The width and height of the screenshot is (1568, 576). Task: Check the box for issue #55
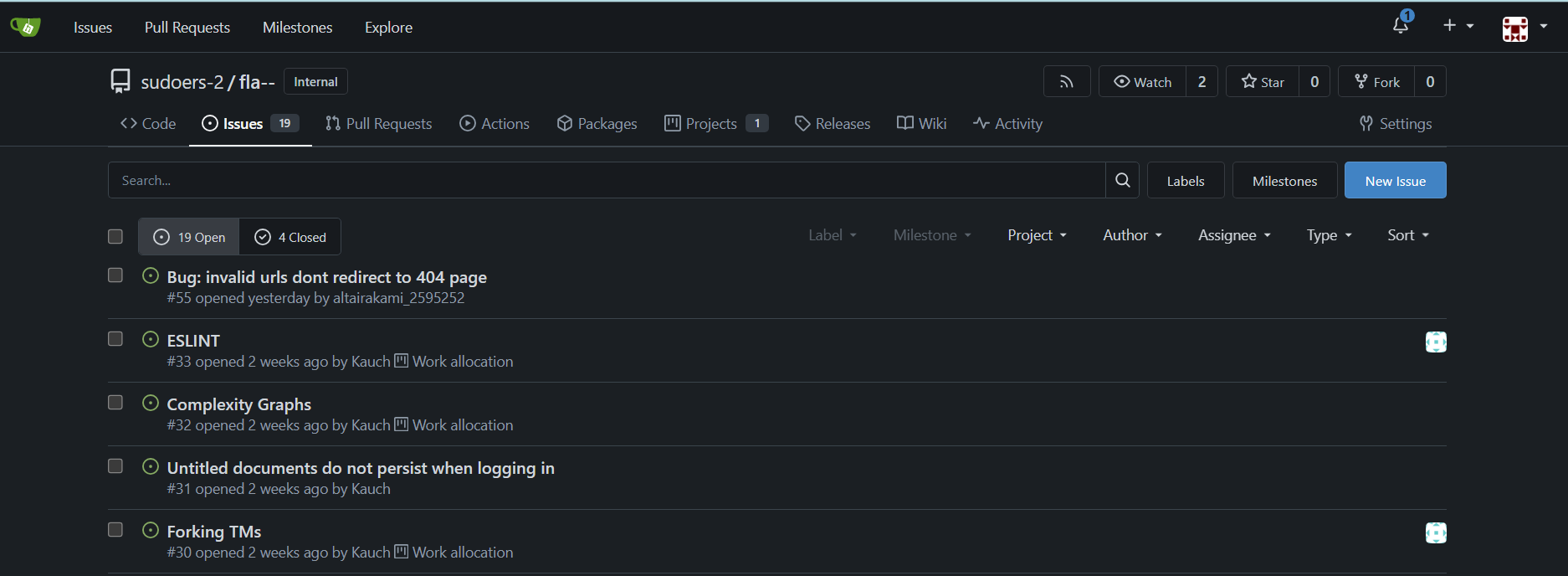tap(115, 275)
